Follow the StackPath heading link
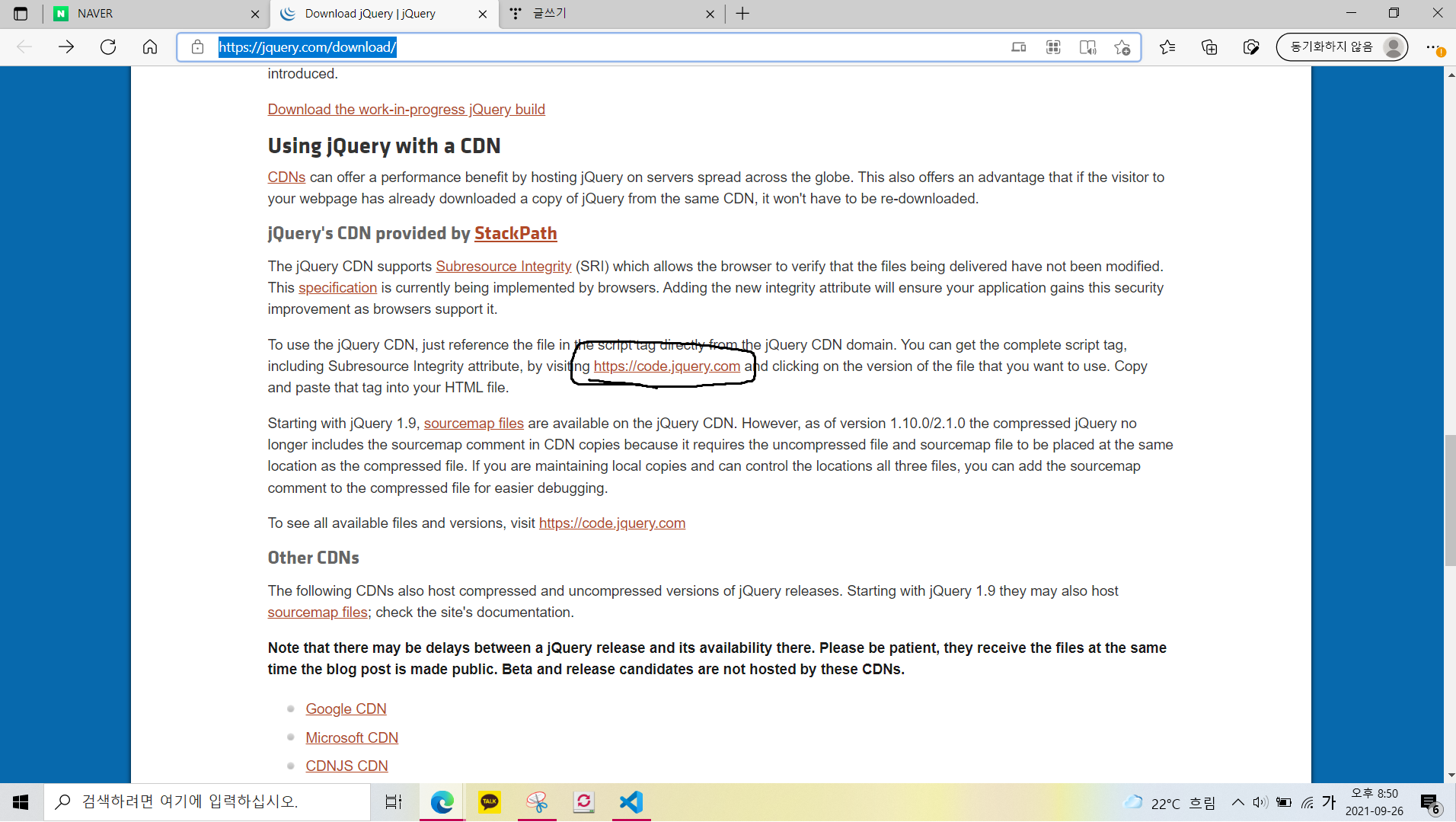This screenshot has height=822, width=1456. click(516, 233)
